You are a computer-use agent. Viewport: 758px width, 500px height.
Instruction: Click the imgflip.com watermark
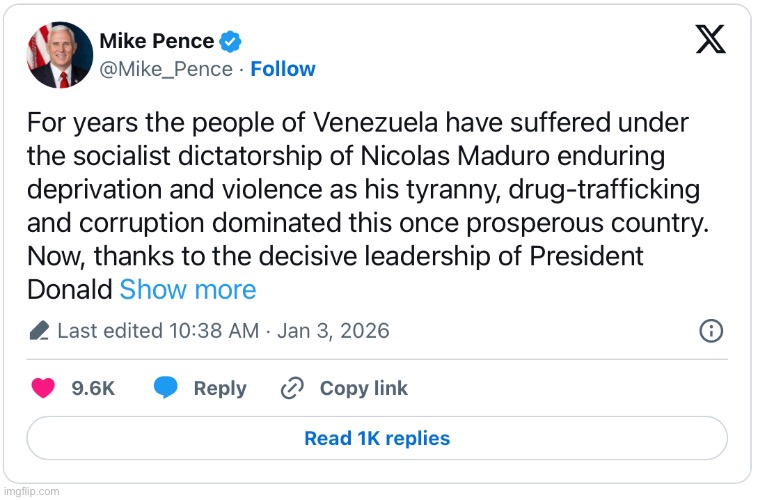coord(31,491)
